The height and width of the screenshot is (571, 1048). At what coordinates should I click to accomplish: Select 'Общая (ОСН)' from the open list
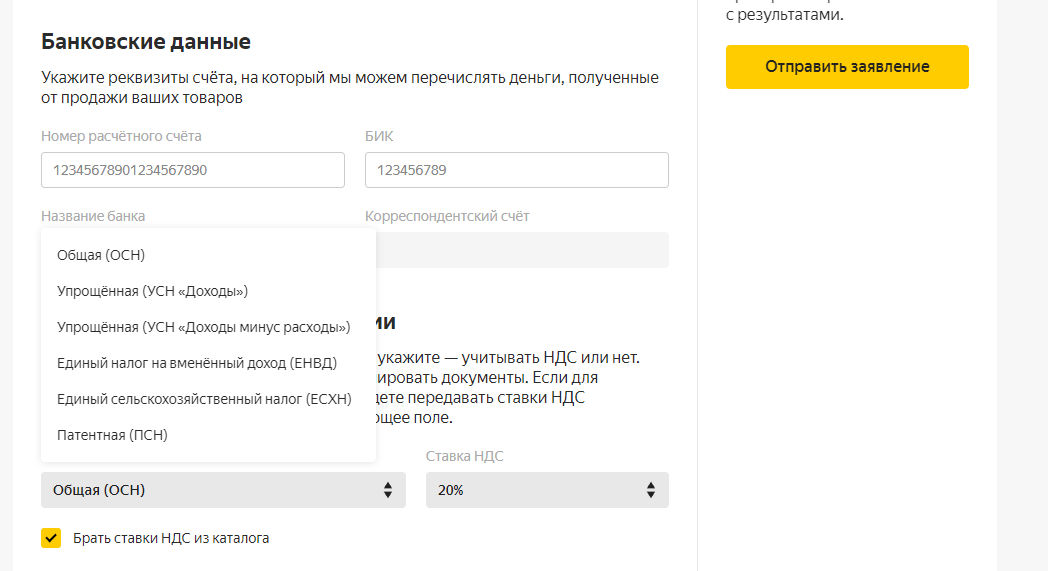tap(101, 255)
